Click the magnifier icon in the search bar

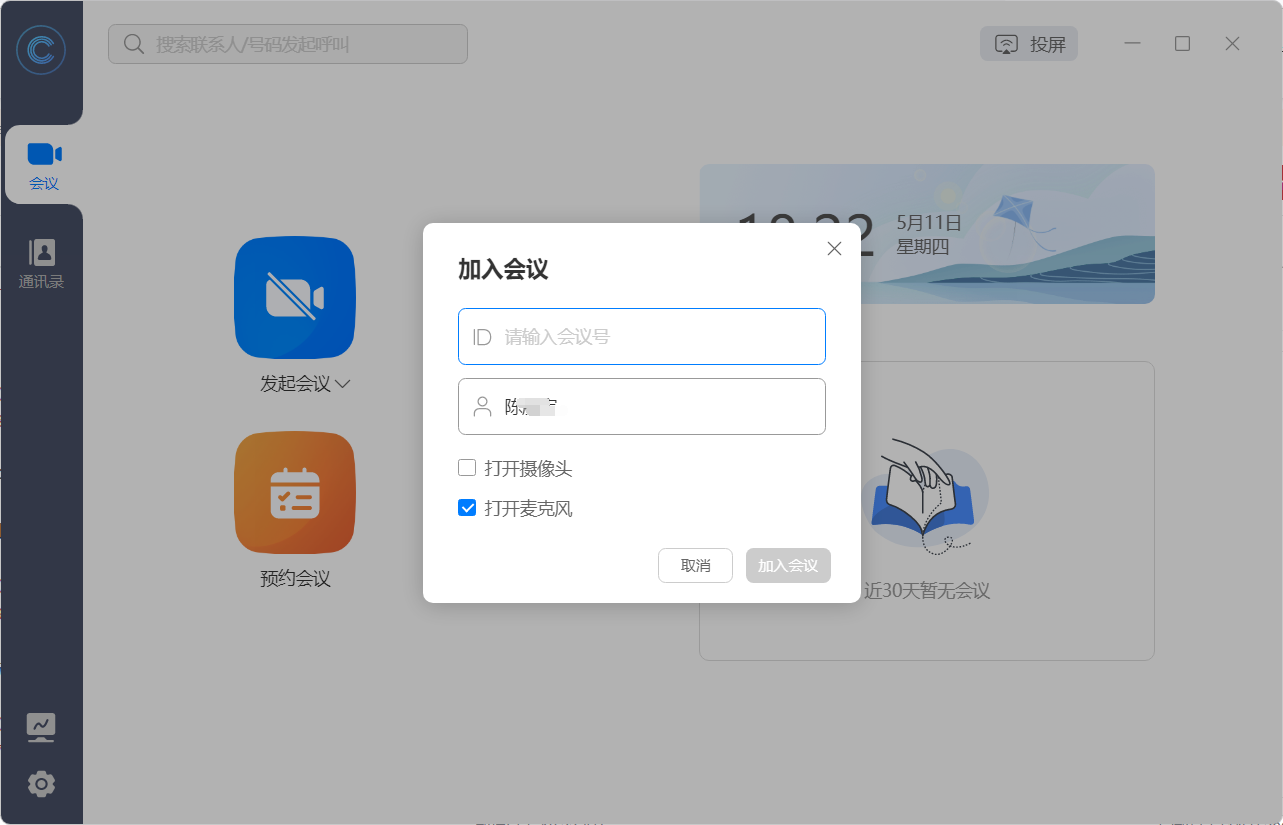pos(133,44)
